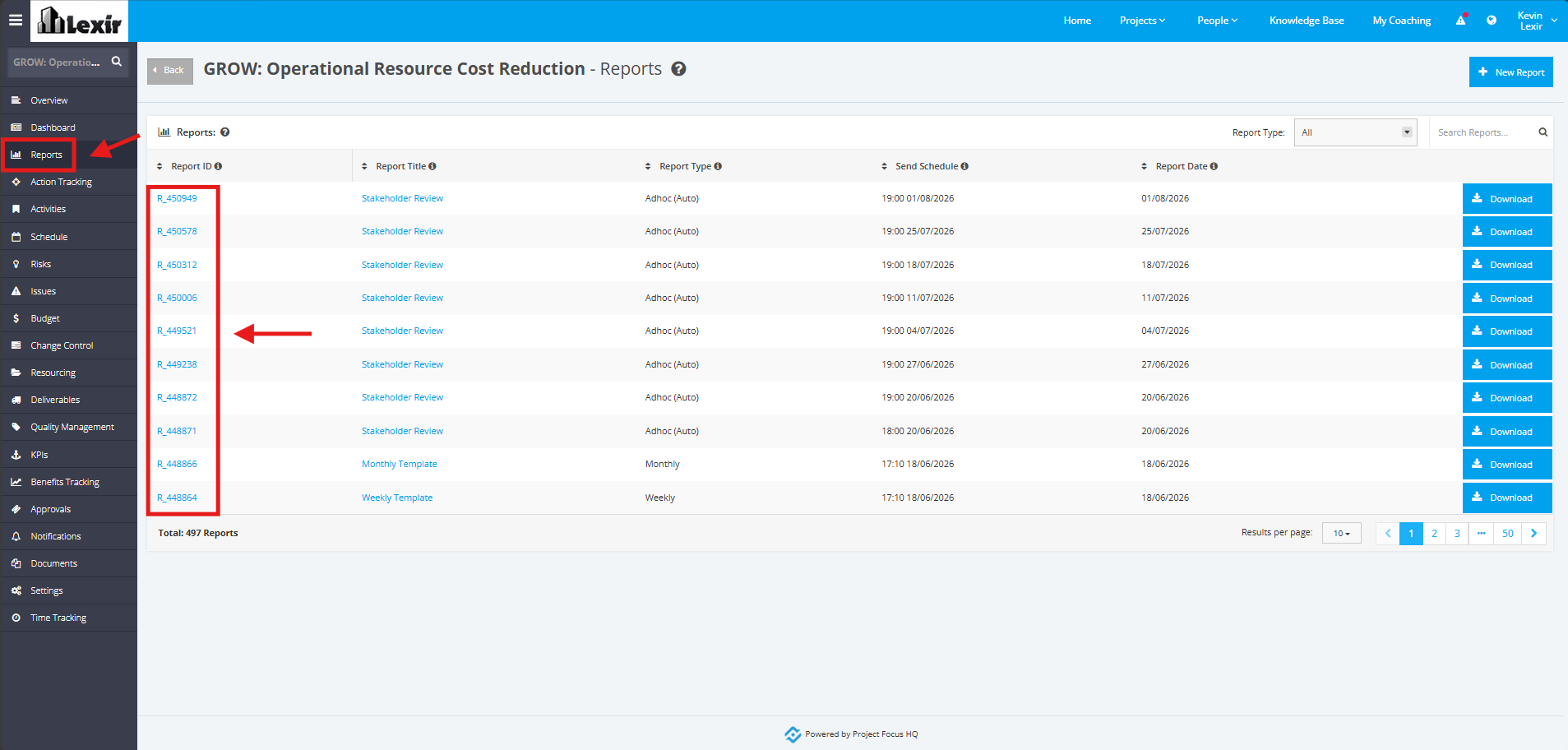Click the New Report button
This screenshot has width=1568, height=750.
[1511, 72]
